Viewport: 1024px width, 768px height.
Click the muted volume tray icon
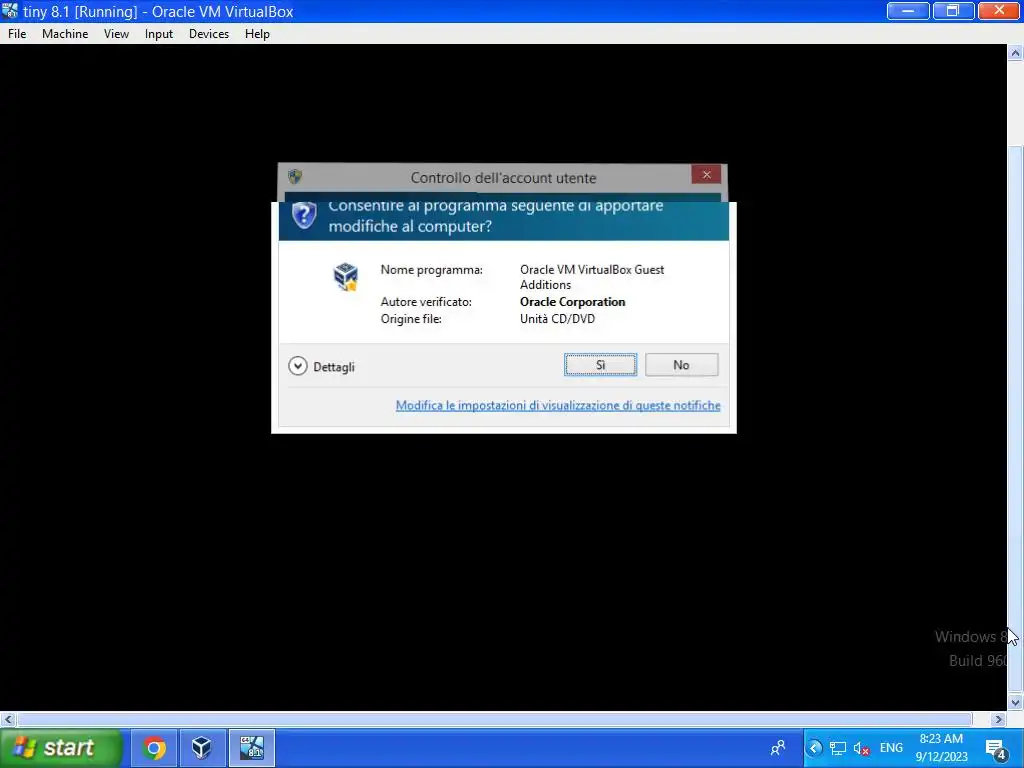(x=861, y=748)
